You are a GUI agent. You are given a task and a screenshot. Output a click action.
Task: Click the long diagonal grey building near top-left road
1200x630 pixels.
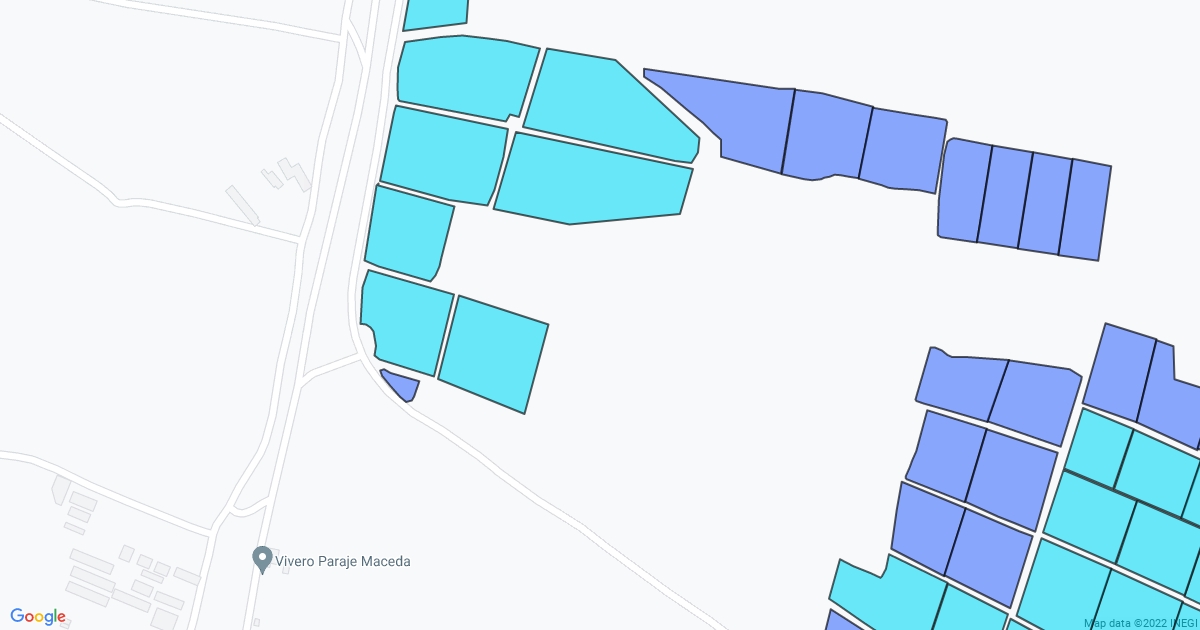(x=242, y=204)
